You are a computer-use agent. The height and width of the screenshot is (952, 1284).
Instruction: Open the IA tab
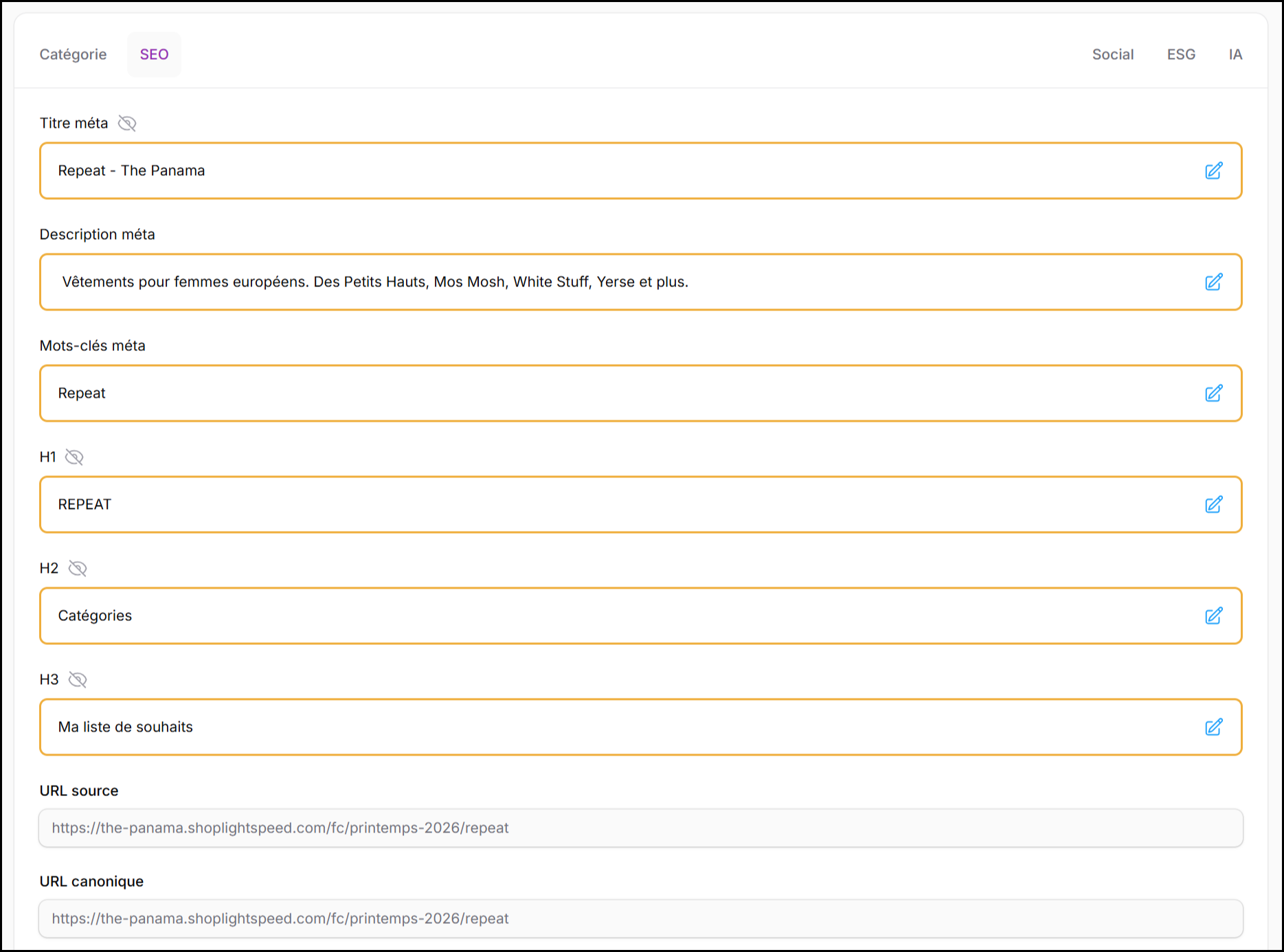(1235, 55)
